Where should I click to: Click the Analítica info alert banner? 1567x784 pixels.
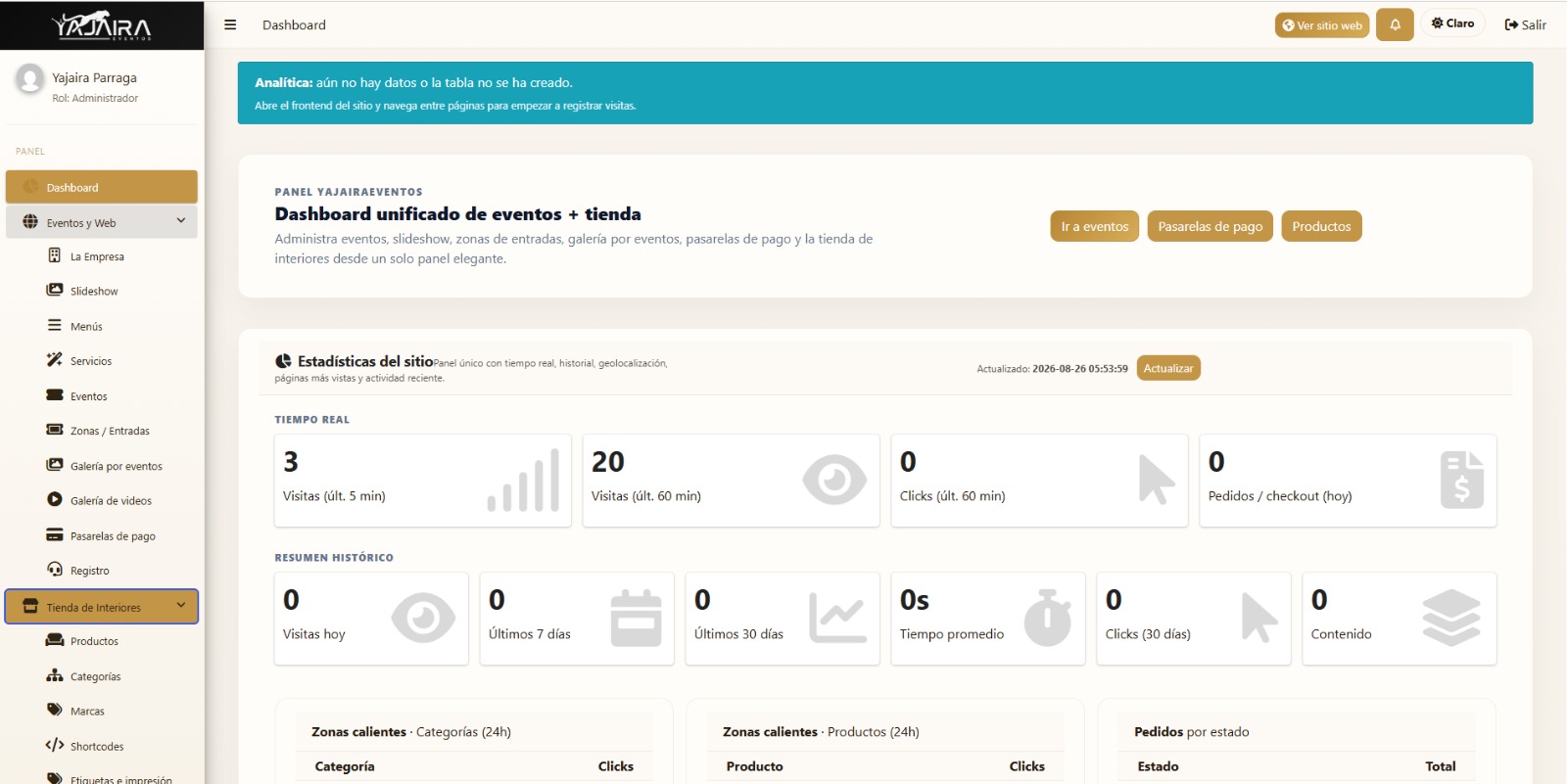click(x=885, y=93)
